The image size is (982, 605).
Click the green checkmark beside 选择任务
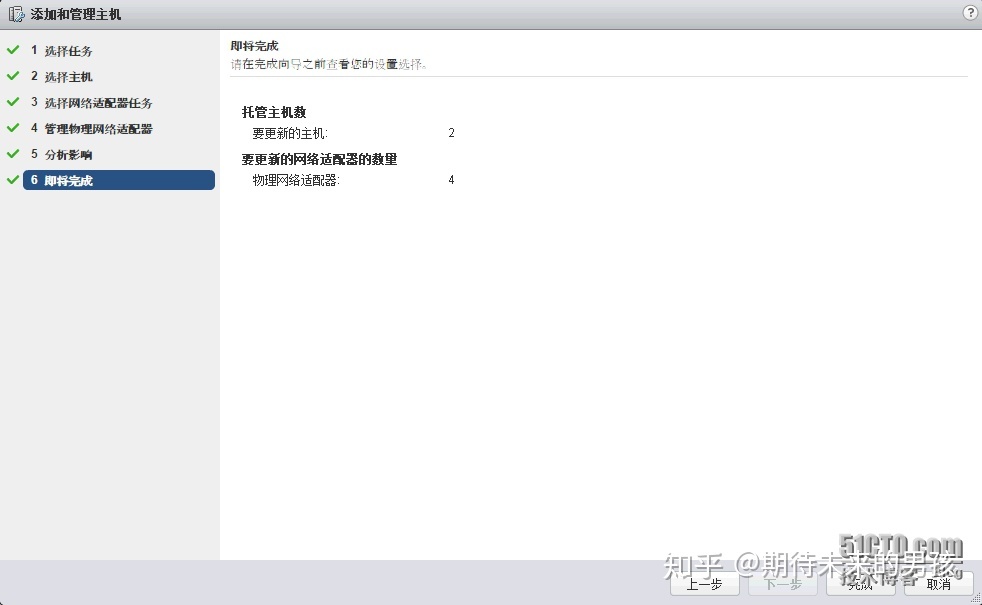(x=13, y=49)
